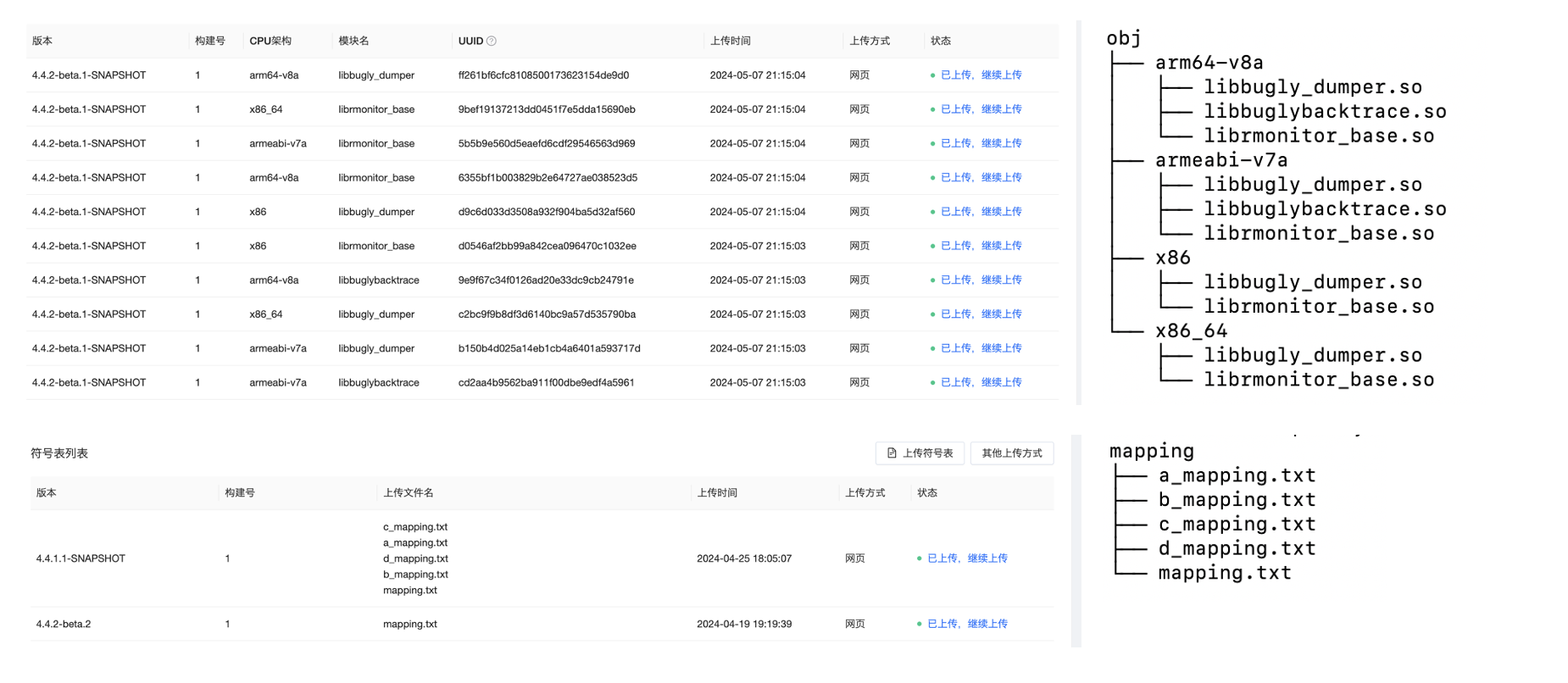The height and width of the screenshot is (683, 1568).
Task: Select the arm64-v8a folder in obj tree
Action: click(x=1209, y=63)
